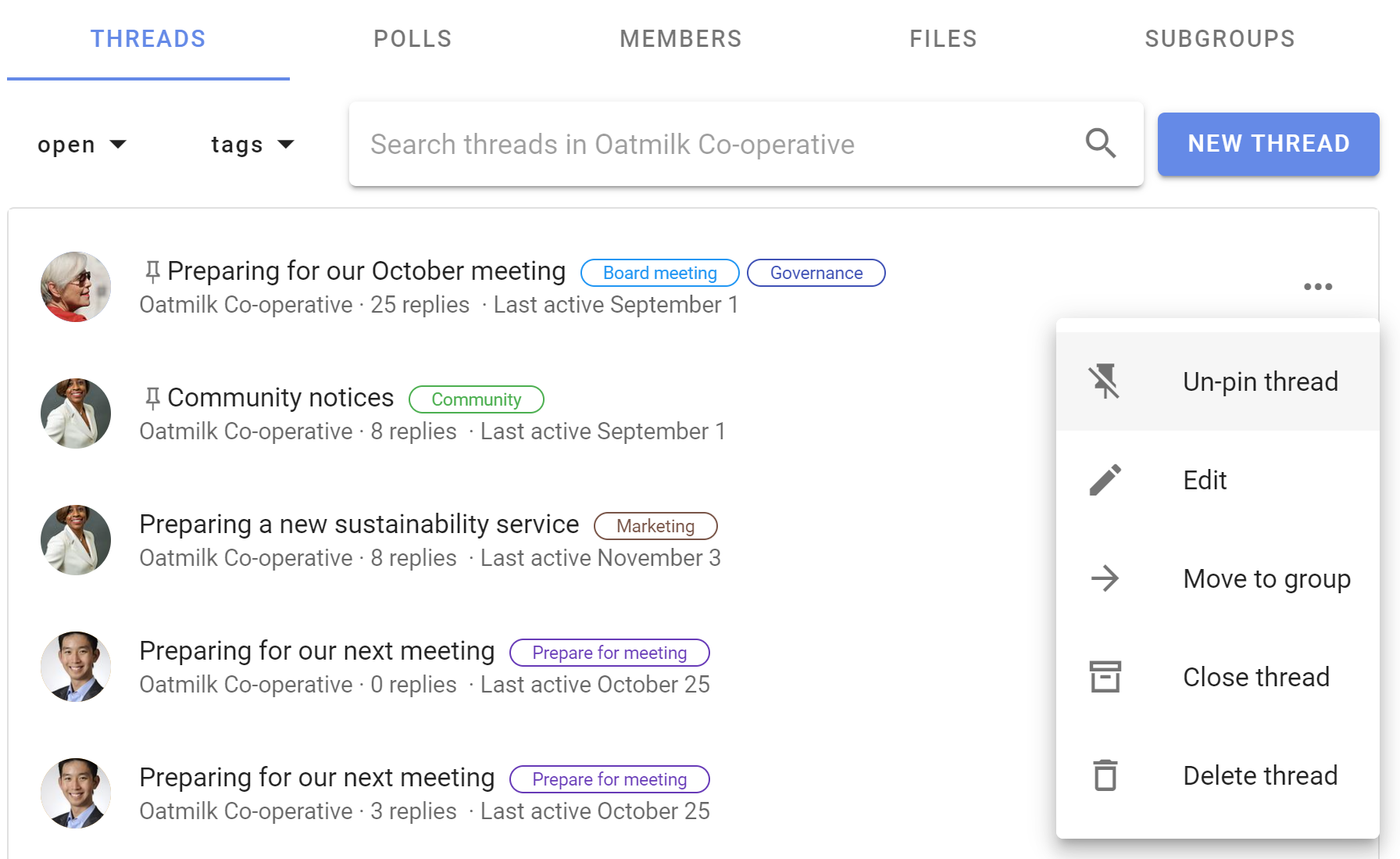Click the arrow Move to group icon
Image resolution: width=1400 pixels, height=859 pixels.
[x=1105, y=578]
